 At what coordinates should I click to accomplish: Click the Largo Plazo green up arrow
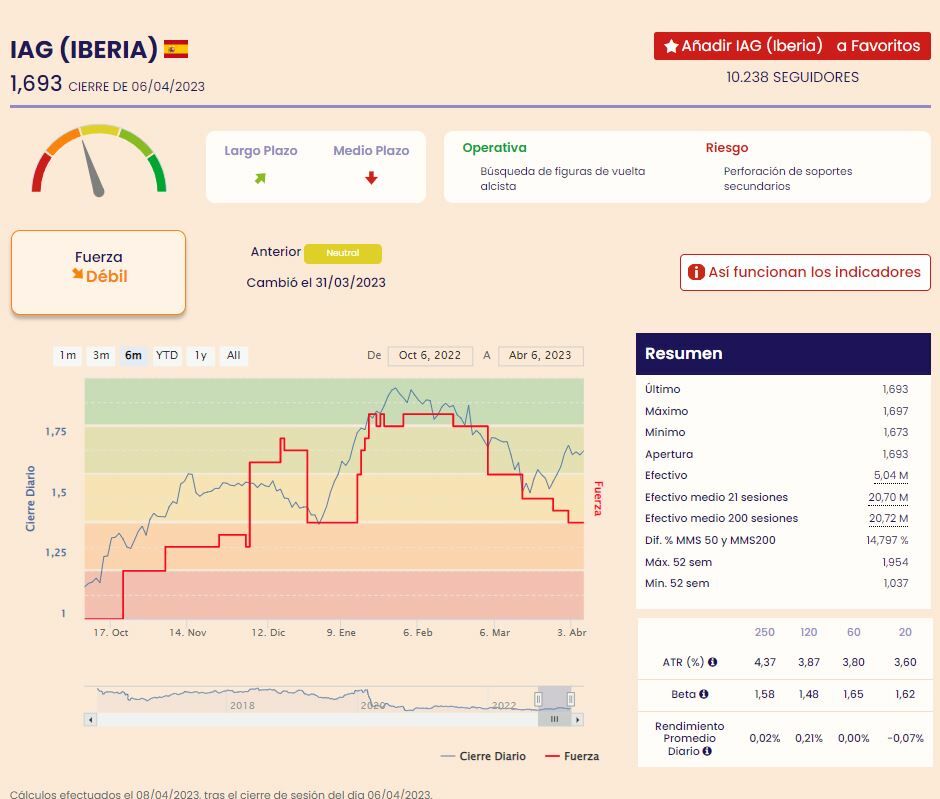tap(260, 178)
